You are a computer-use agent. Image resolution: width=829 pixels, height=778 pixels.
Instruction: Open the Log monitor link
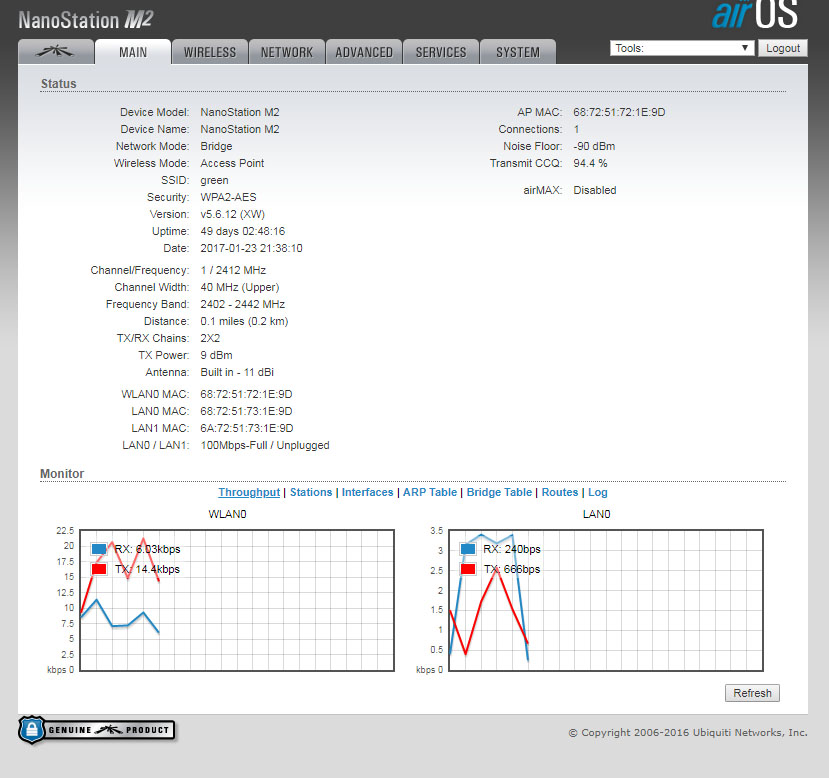pos(597,492)
